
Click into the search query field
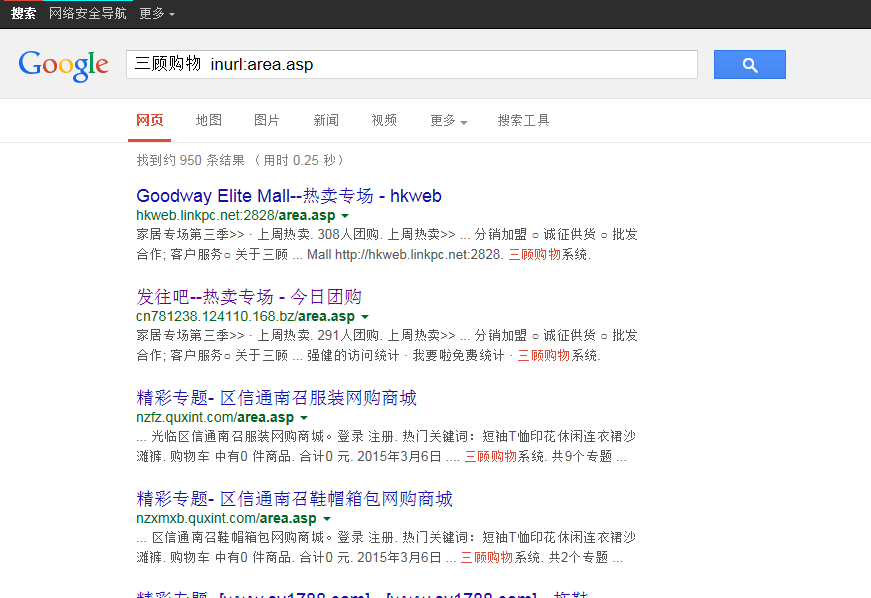point(412,64)
